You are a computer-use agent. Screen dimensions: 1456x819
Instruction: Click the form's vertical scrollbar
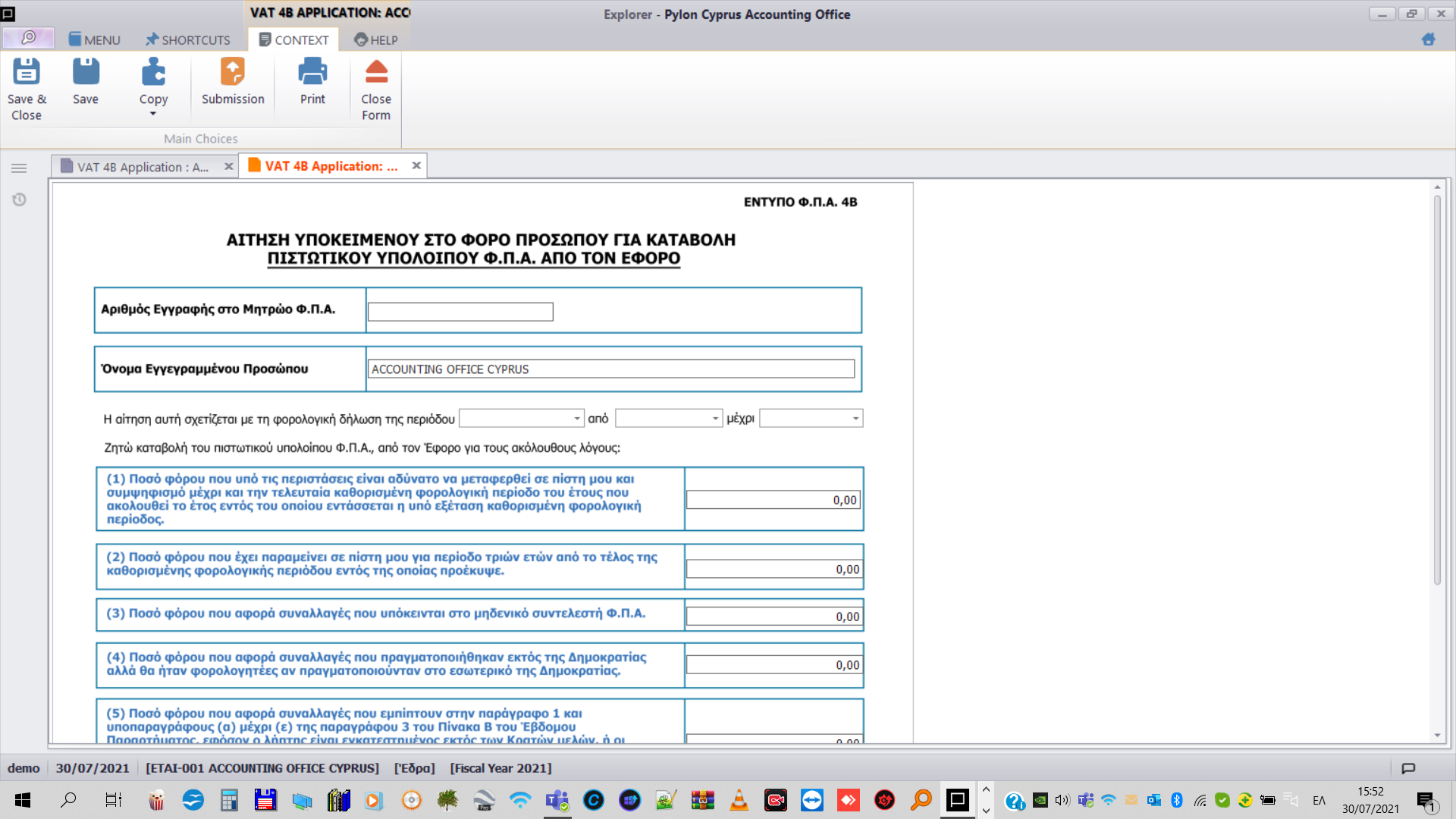click(x=1437, y=391)
